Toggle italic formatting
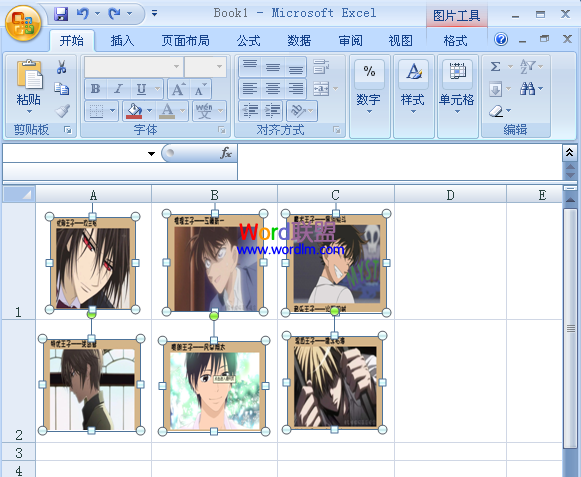Viewport: 581px width, 477px height. [119, 89]
